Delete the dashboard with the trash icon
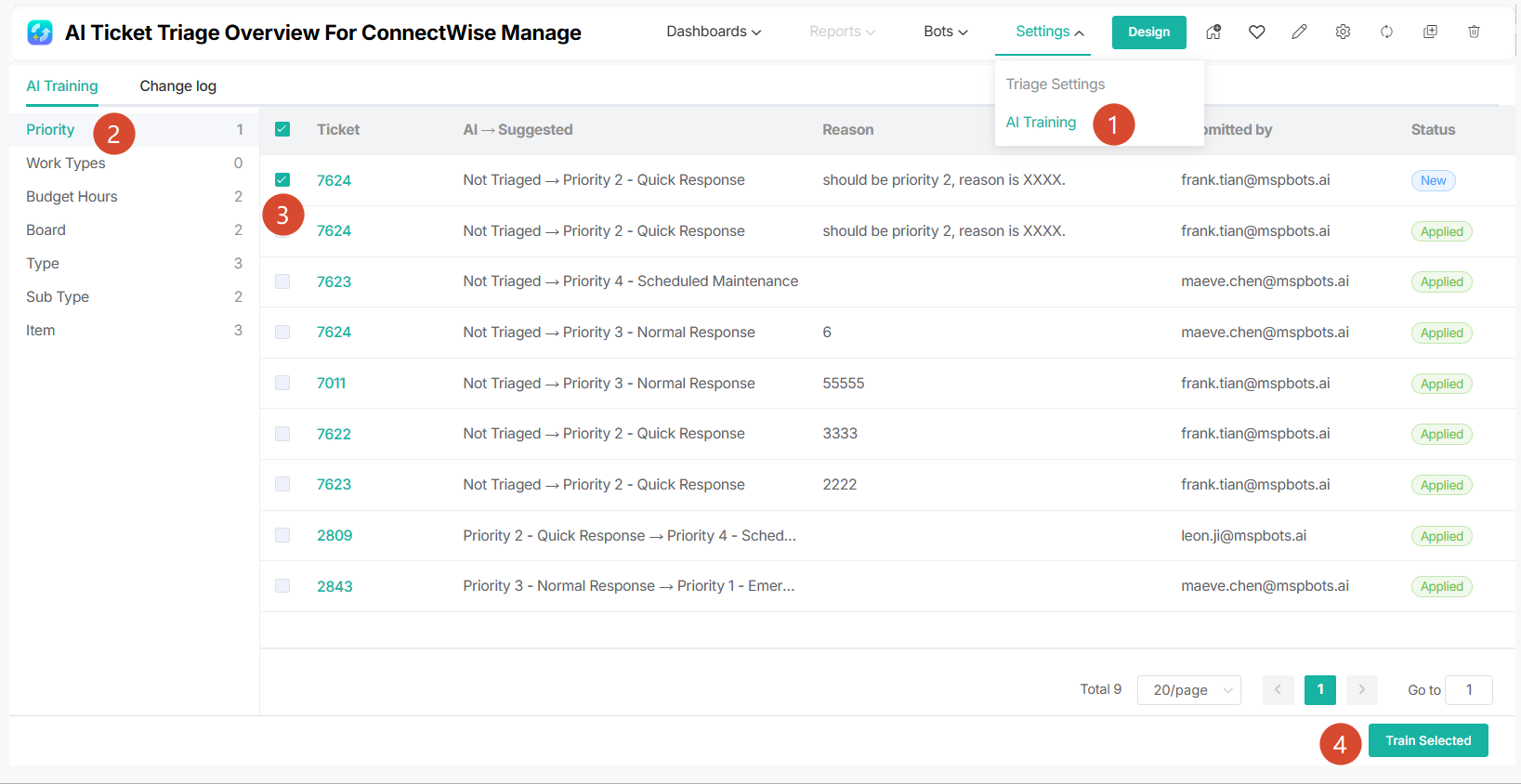This screenshot has width=1521, height=784. pyautogui.click(x=1474, y=32)
